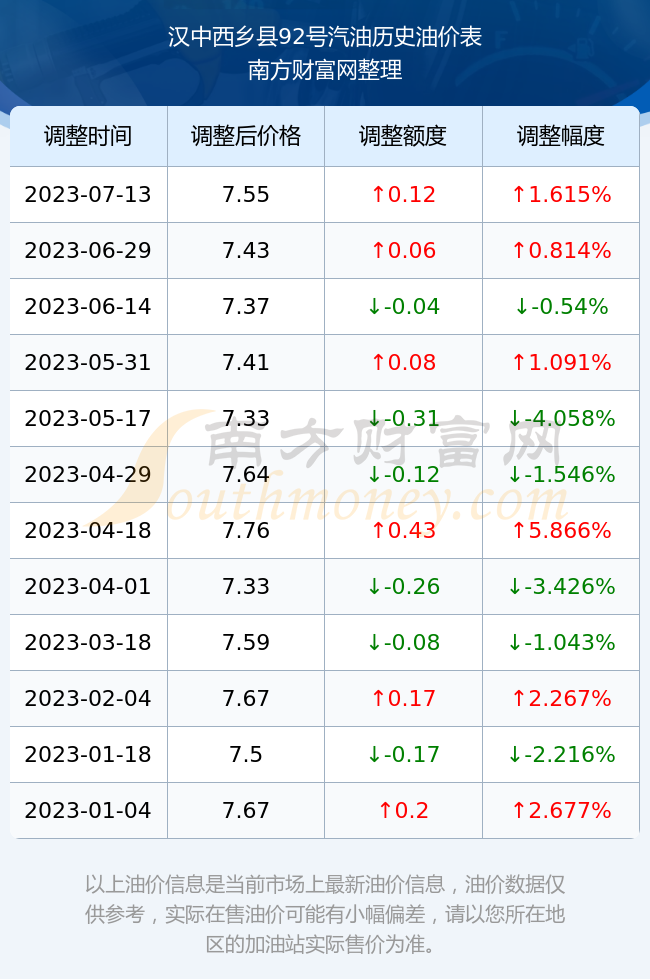Click the disclaimer text below the table

(325, 914)
